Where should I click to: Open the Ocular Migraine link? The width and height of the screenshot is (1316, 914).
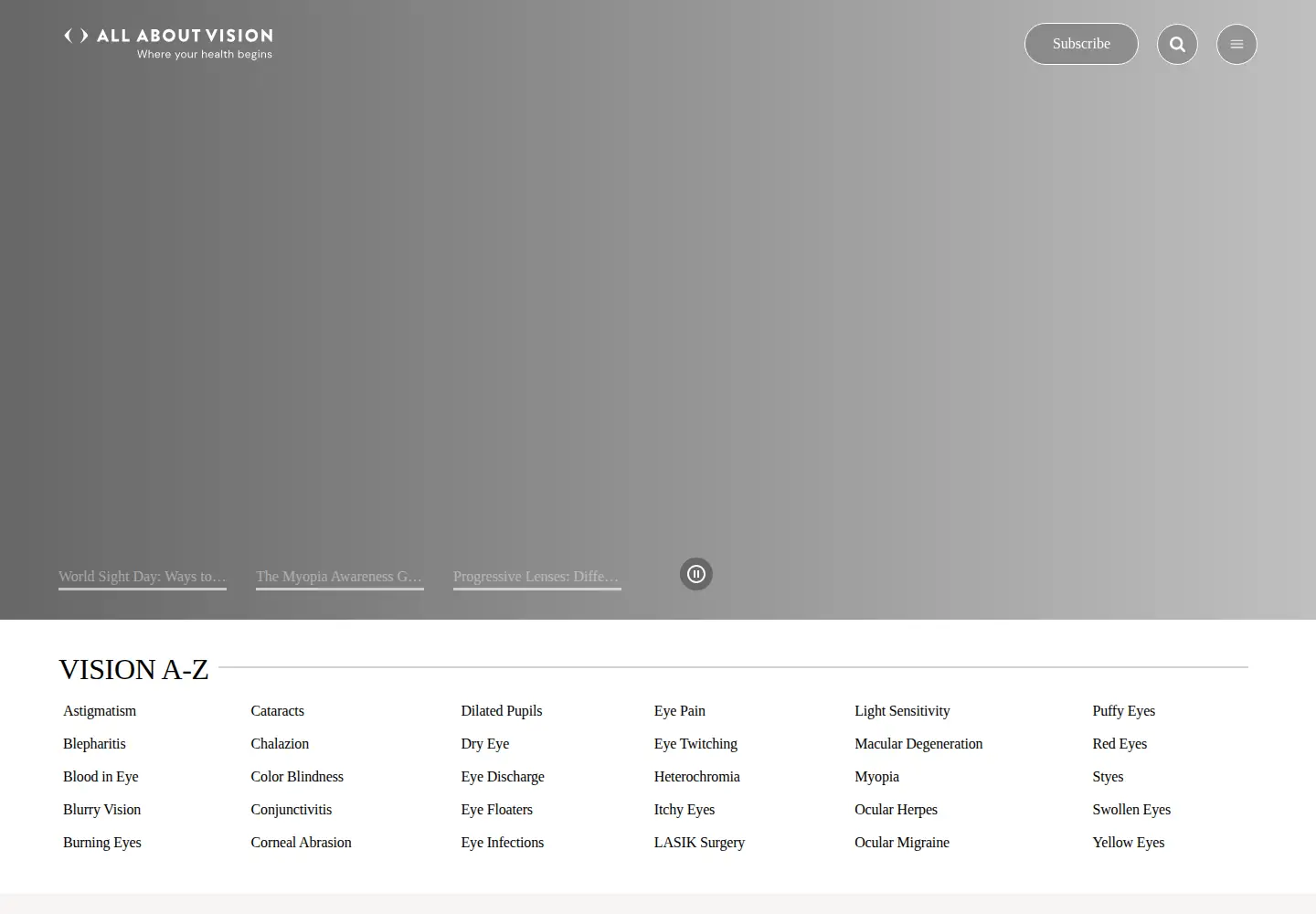902,843
